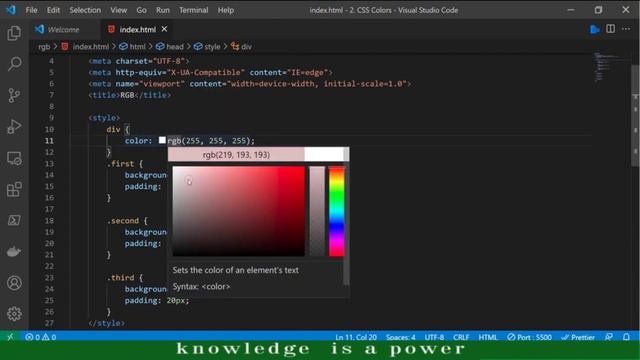This screenshot has height=360, width=640.
Task: Open the Extensions view
Action: (x=14, y=189)
